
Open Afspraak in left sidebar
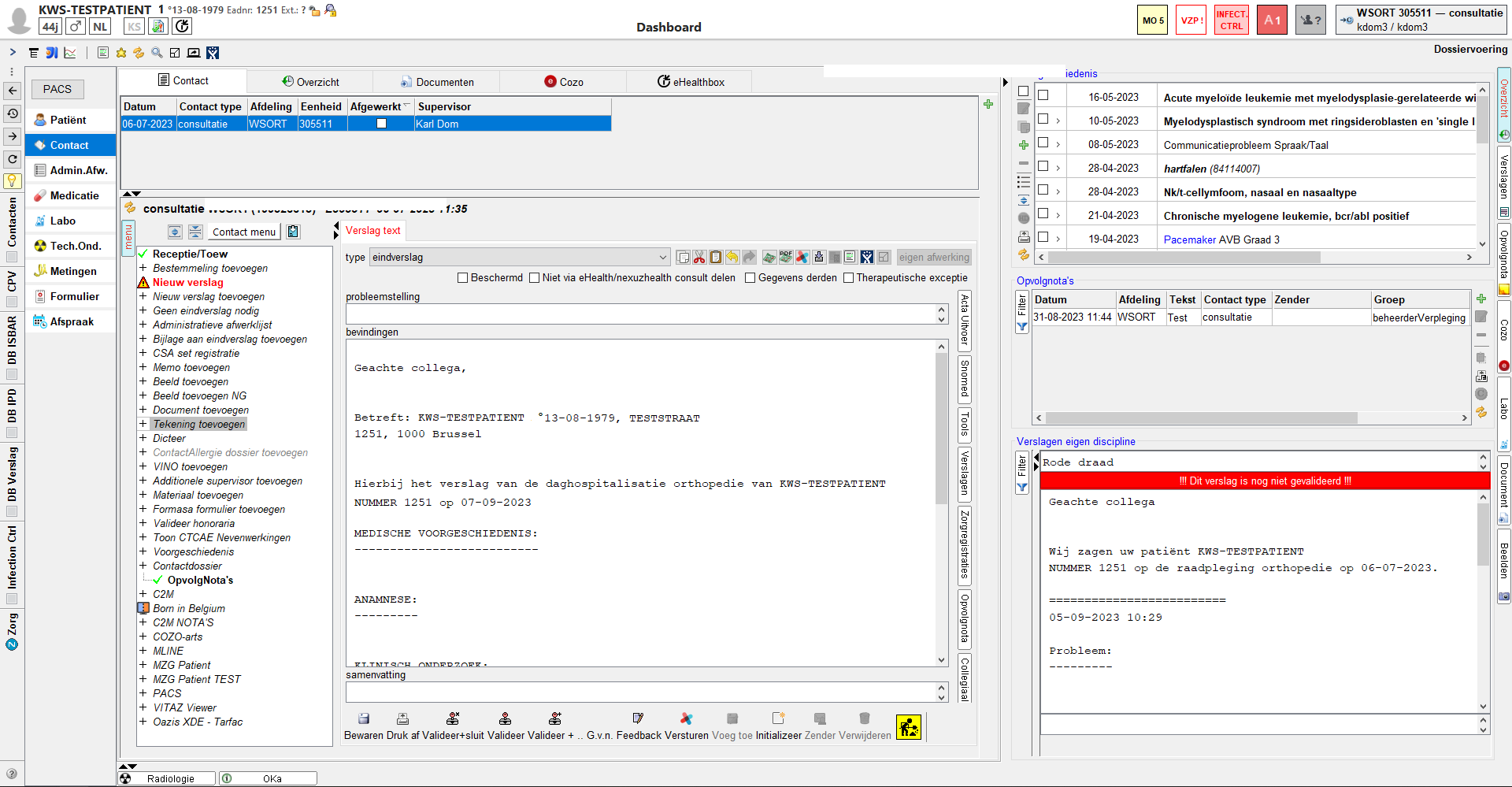(x=72, y=321)
